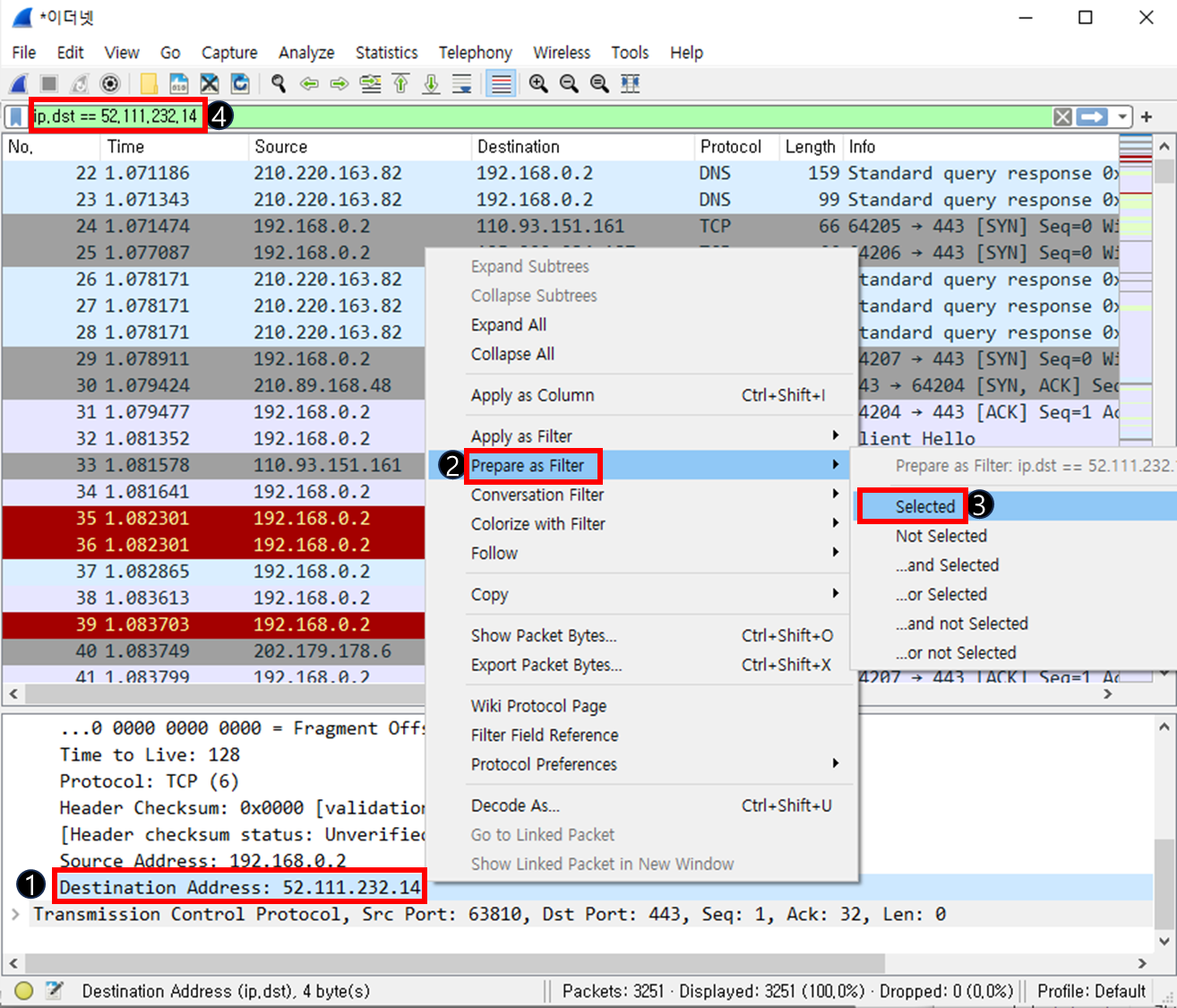This screenshot has height=1008, width=1177.
Task: Open the File menu
Action: coord(24,53)
